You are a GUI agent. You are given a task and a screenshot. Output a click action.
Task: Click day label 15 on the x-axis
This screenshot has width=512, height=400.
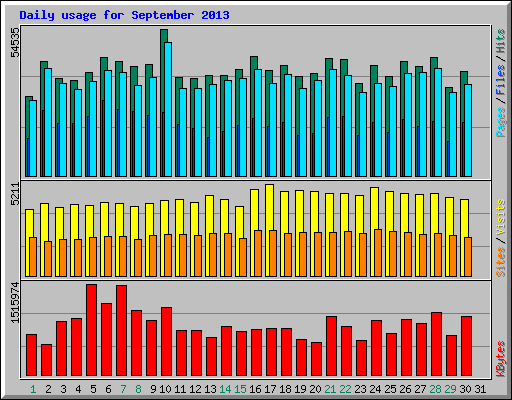[240, 389]
